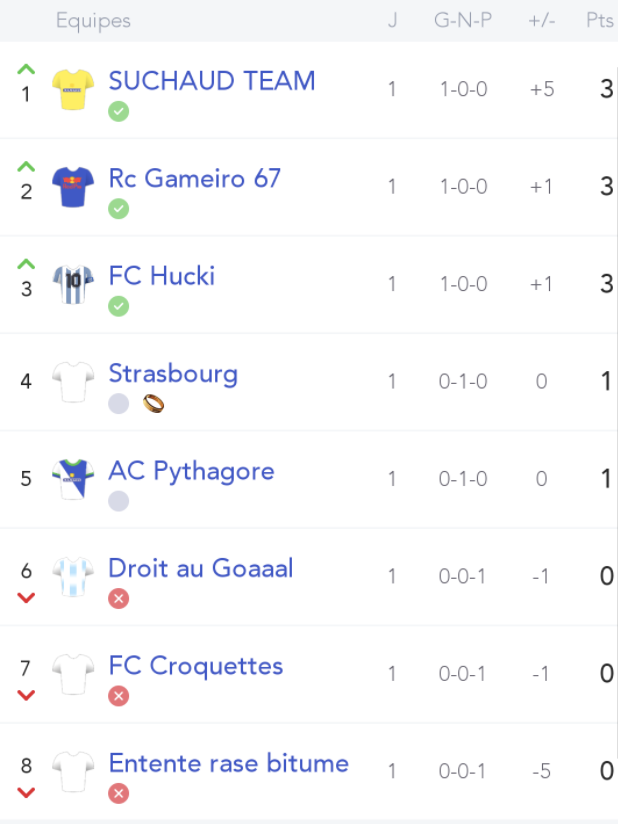Click the red cross badge under FC Croquettes
Screen dimensions: 618x824
(x=119, y=696)
